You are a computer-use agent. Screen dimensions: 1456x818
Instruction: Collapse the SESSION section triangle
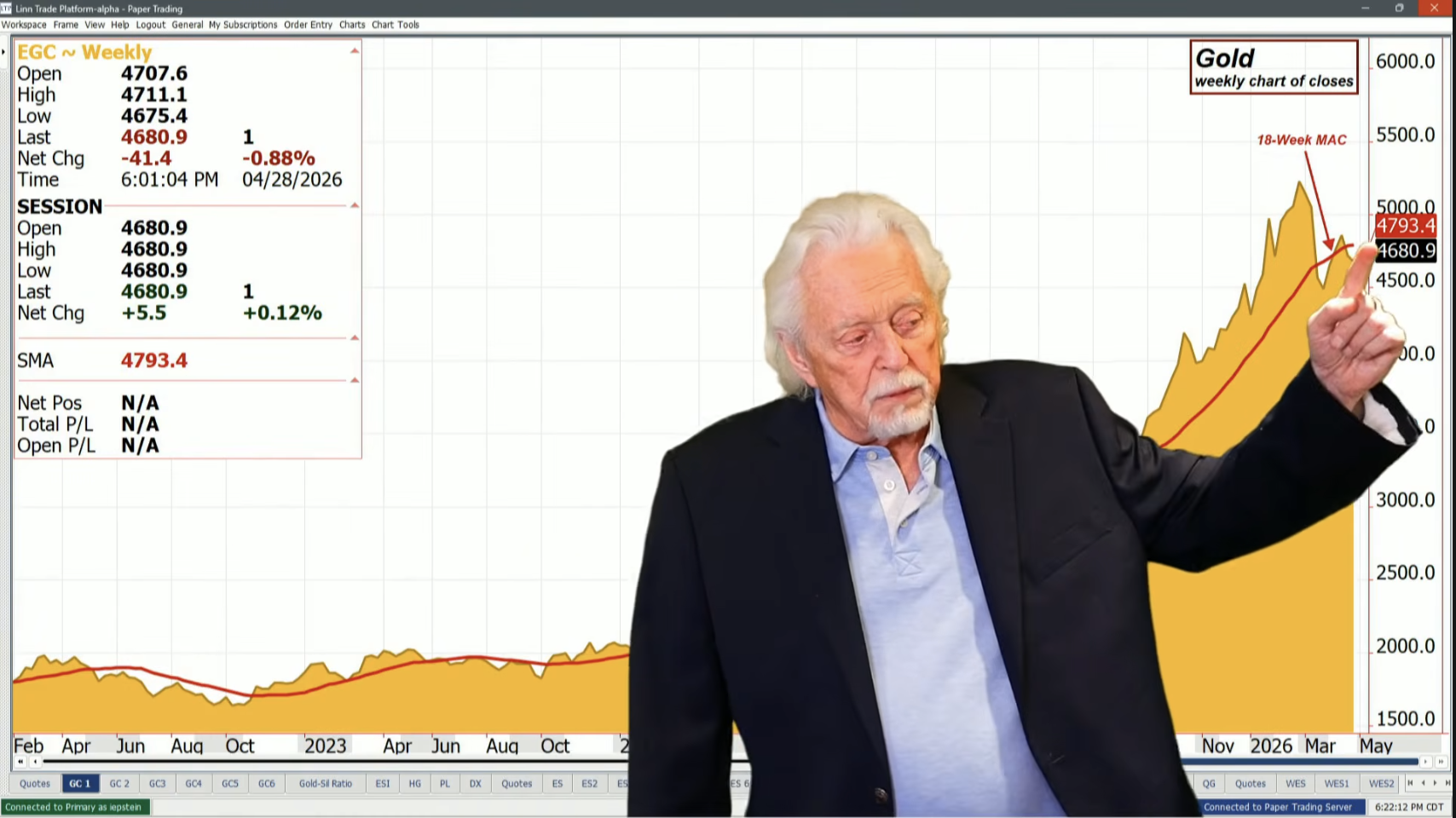pyautogui.click(x=355, y=205)
